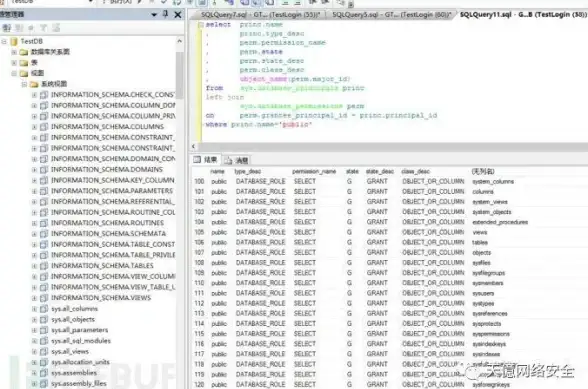
Task: Collapse the TestDB database node
Action: tap(4, 41)
